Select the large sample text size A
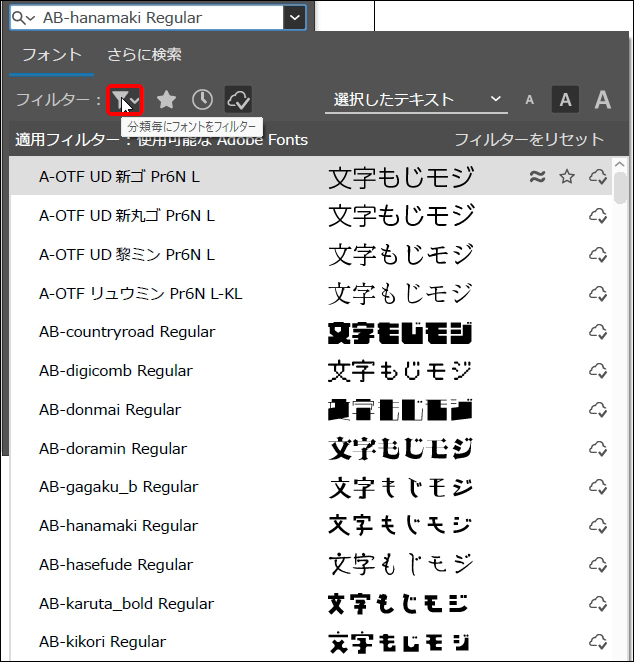Viewport: 634px width, 662px height. (602, 100)
